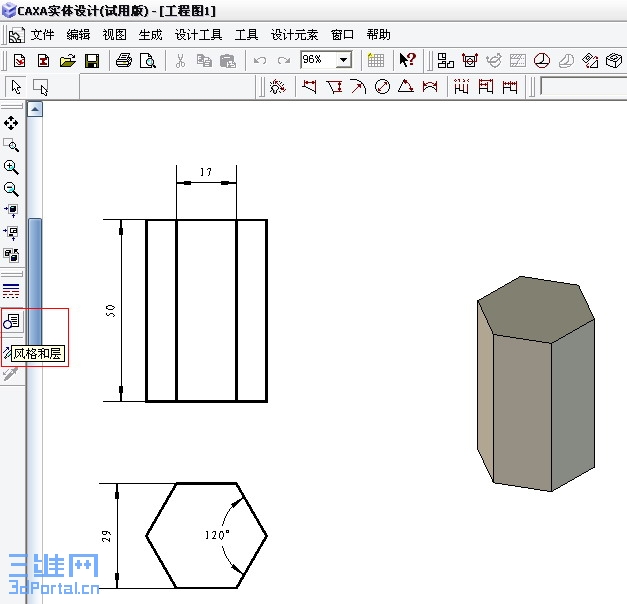This screenshot has width=627, height=604.
Task: Click the pan four-arrow tool
Action: [11, 123]
